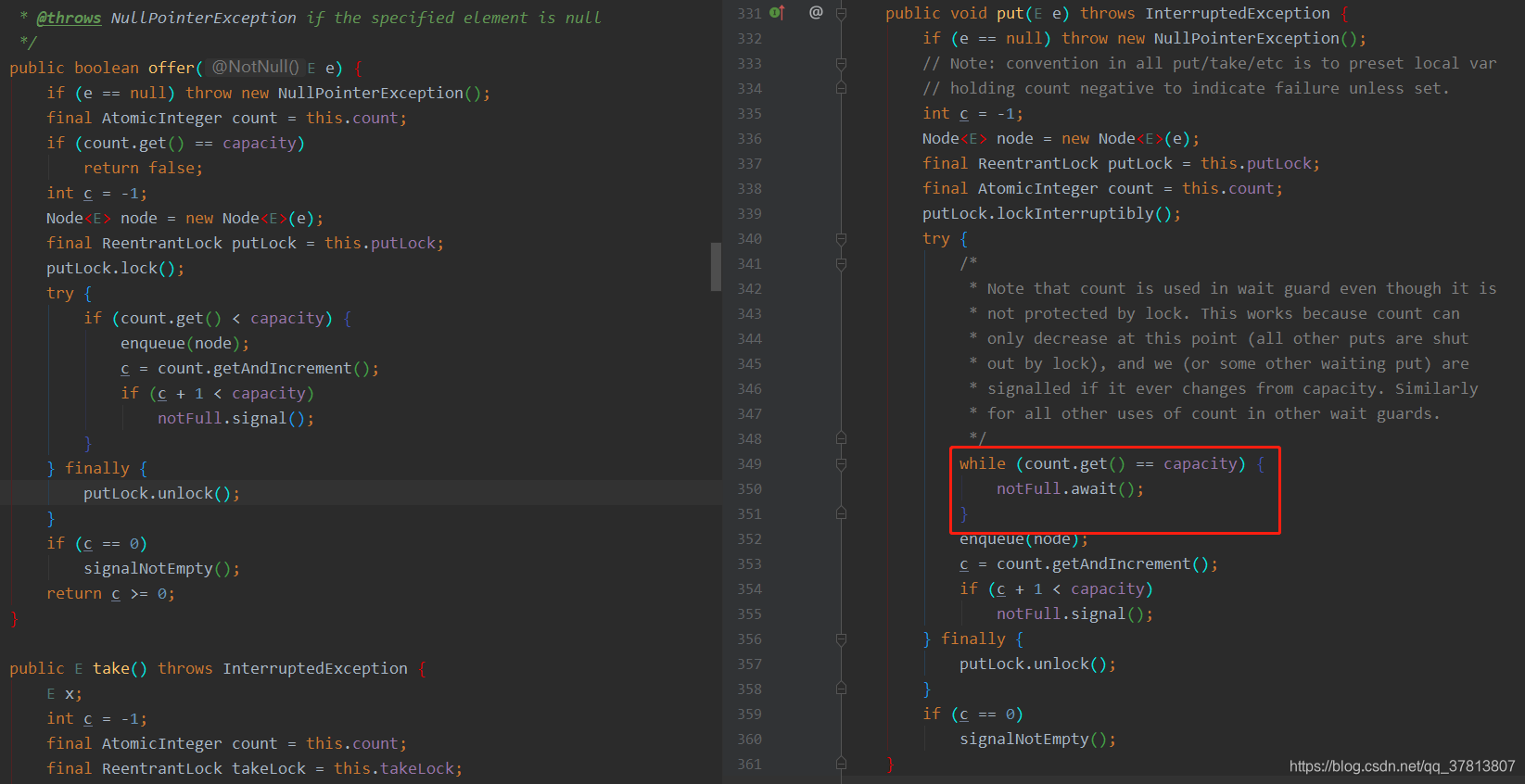Click line number 350 in the right gutter
1525x784 pixels.
pyautogui.click(x=749, y=488)
